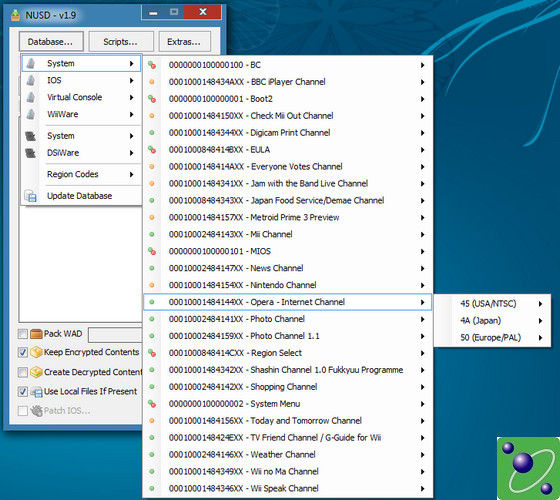Screen dimensions: 560x500
Task: Expand the Shopping Channel submenu arrow
Action: click(422, 387)
